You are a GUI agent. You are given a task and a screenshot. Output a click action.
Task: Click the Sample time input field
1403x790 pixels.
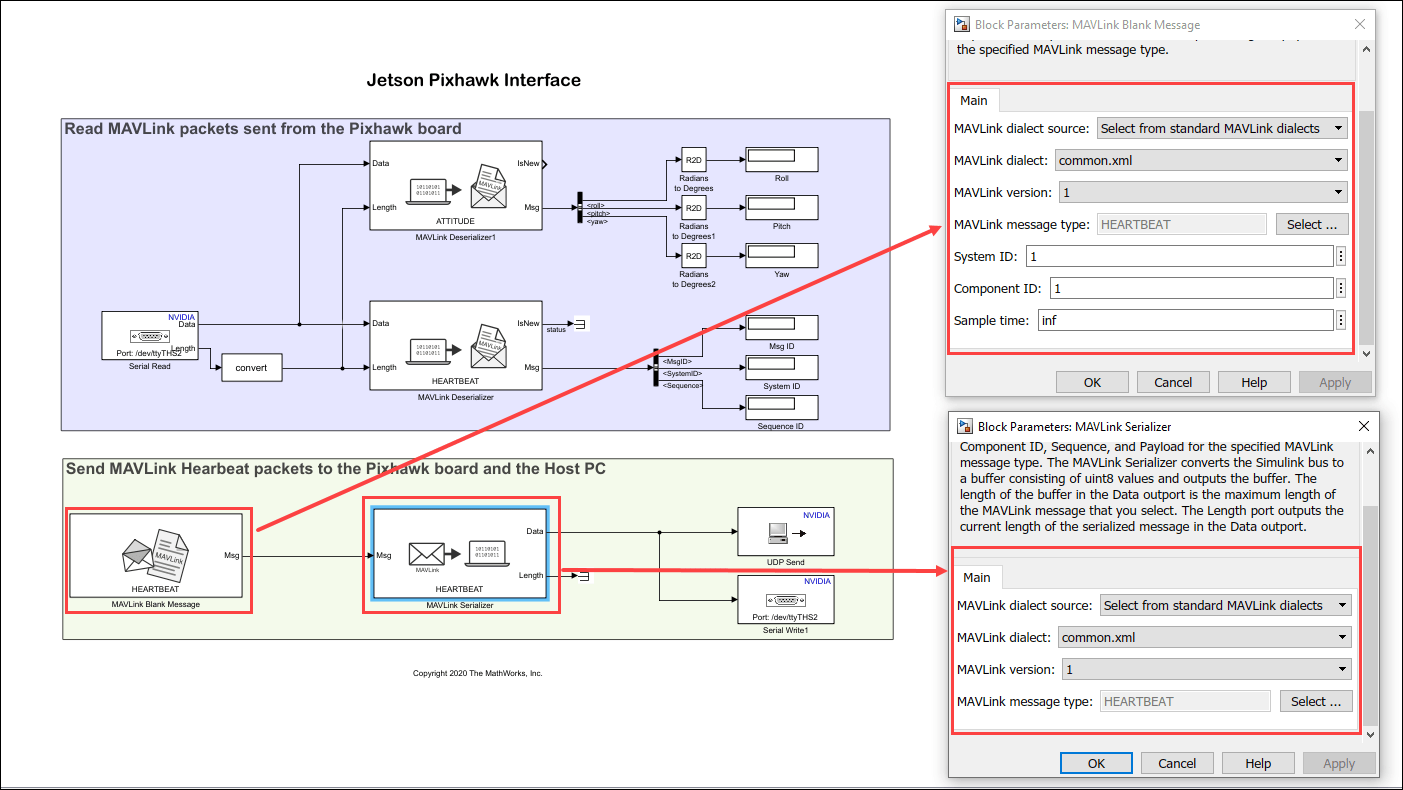click(1184, 320)
